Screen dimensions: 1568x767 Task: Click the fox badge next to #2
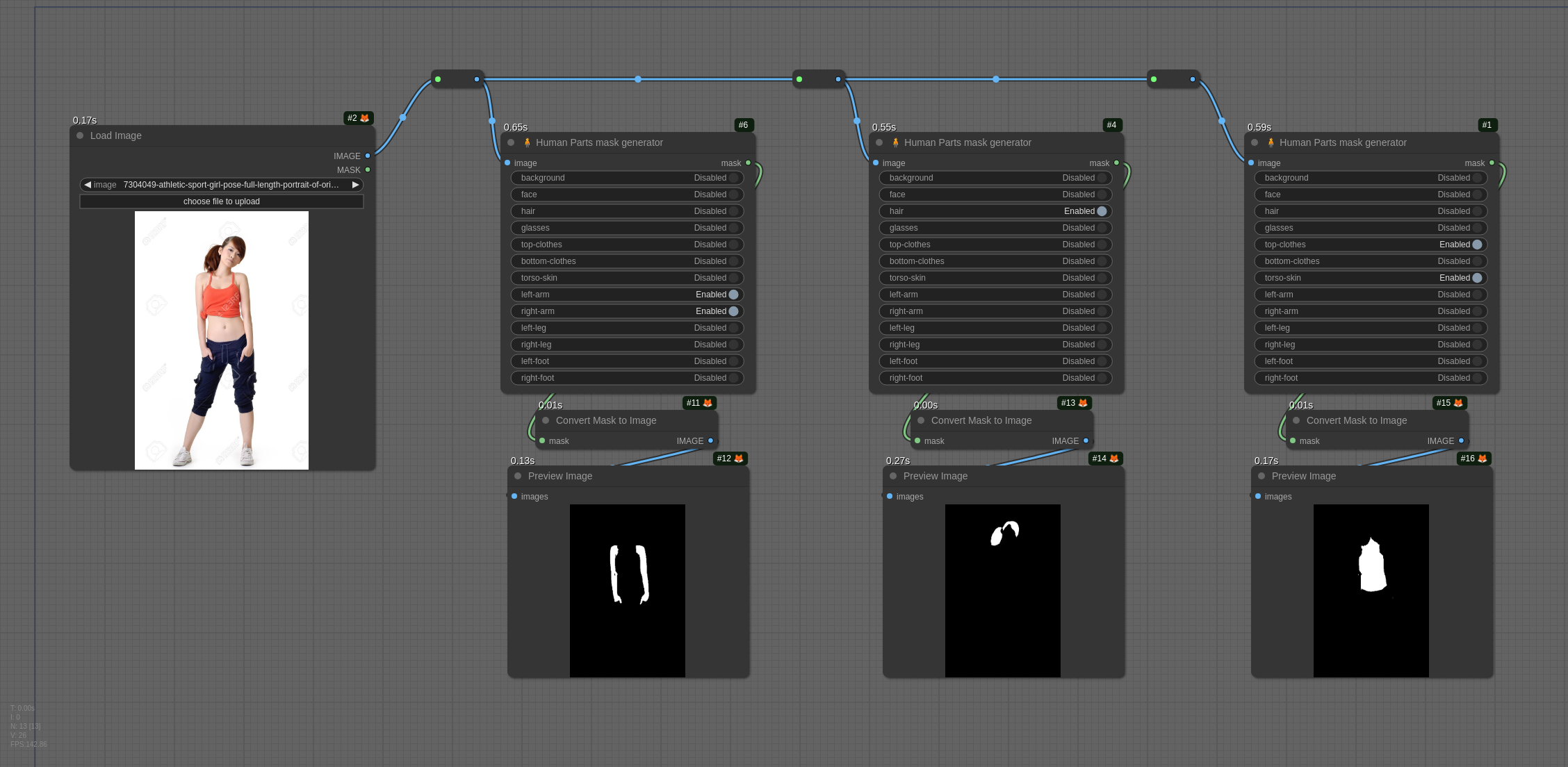[365, 118]
